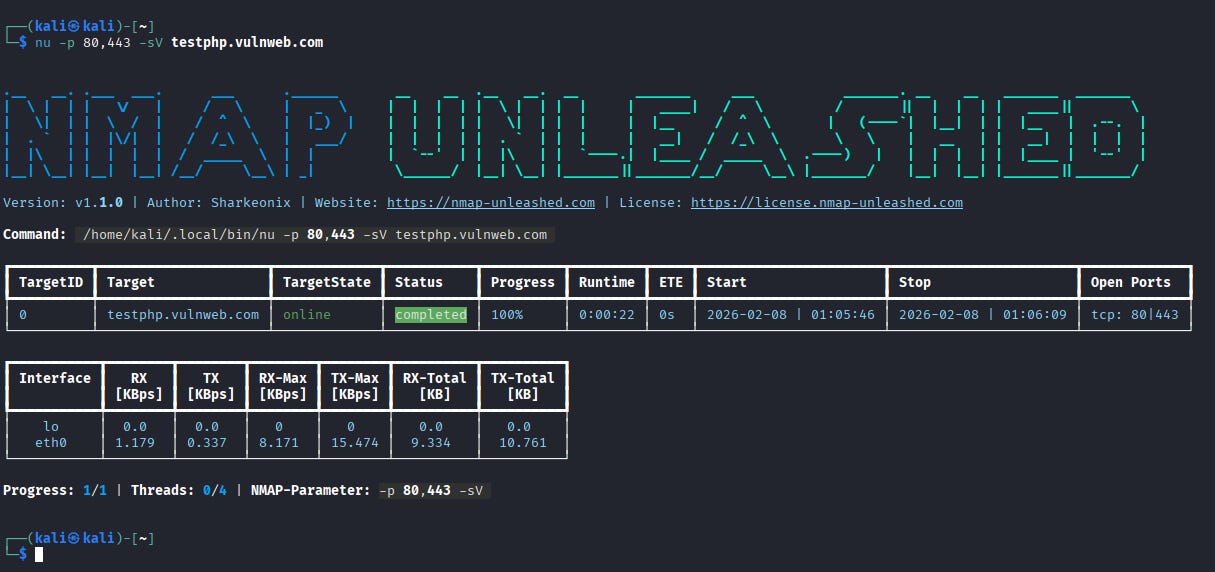Select TargetID value 0 in table

[23, 314]
